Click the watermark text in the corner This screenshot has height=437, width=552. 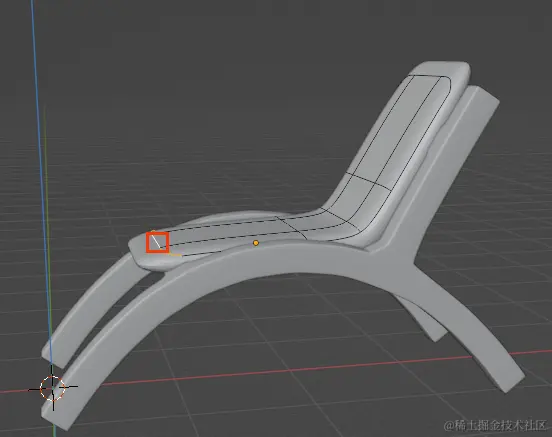click(x=496, y=425)
